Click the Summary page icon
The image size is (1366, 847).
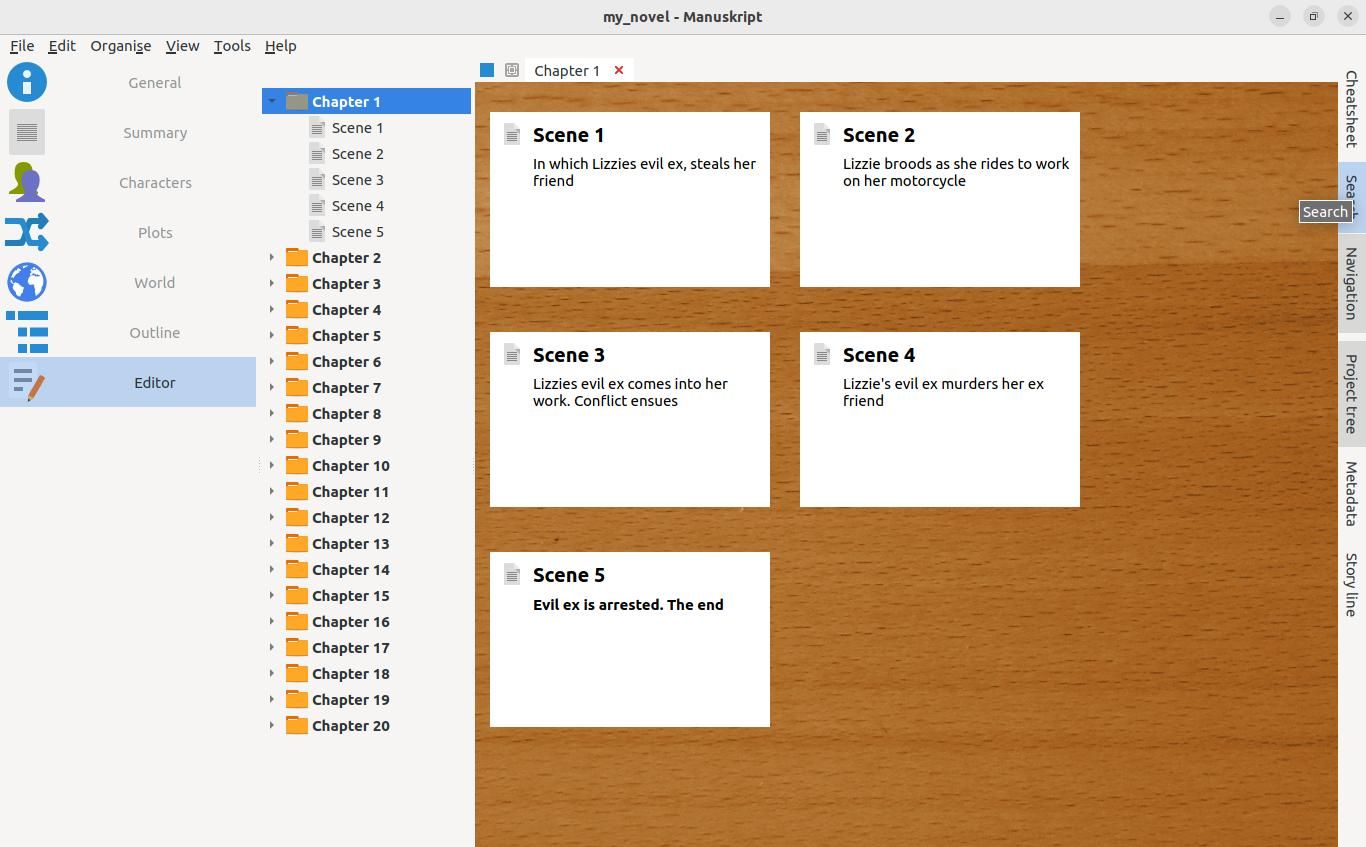(27, 132)
